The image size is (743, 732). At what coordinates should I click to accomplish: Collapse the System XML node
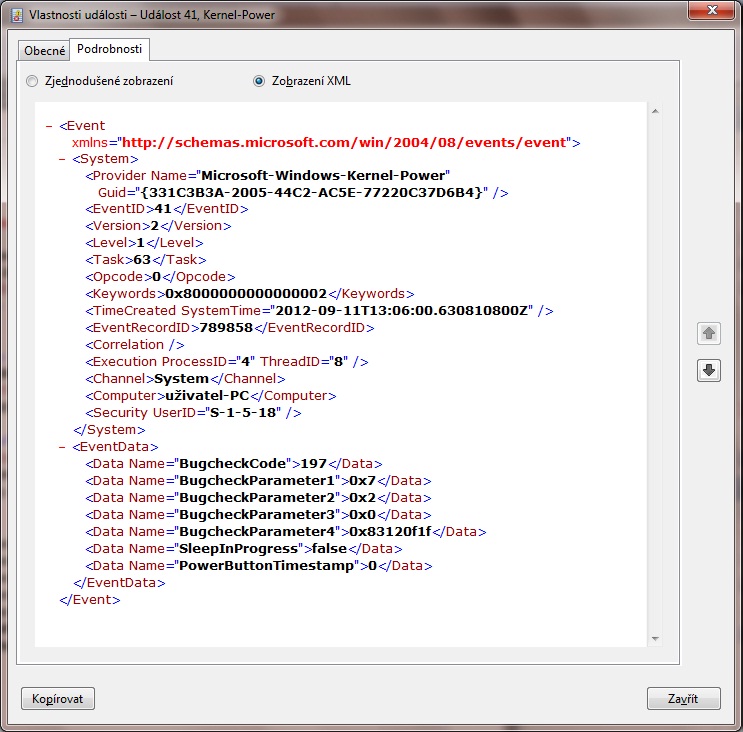pos(62,159)
